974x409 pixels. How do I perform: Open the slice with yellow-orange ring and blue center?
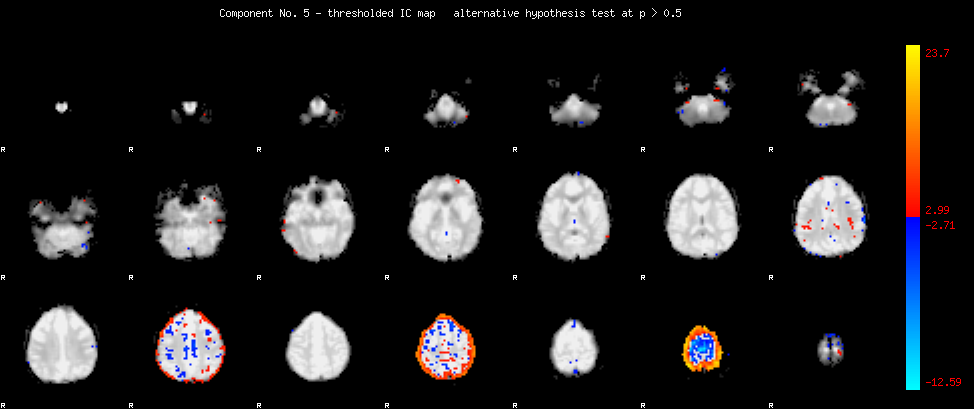pyautogui.click(x=703, y=348)
